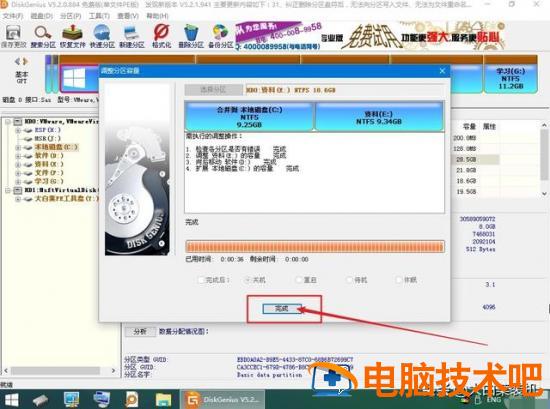Expand the 软件(D:) tree node
Image resolution: width=550 pixels, height=409 pixels.
pos(18,156)
